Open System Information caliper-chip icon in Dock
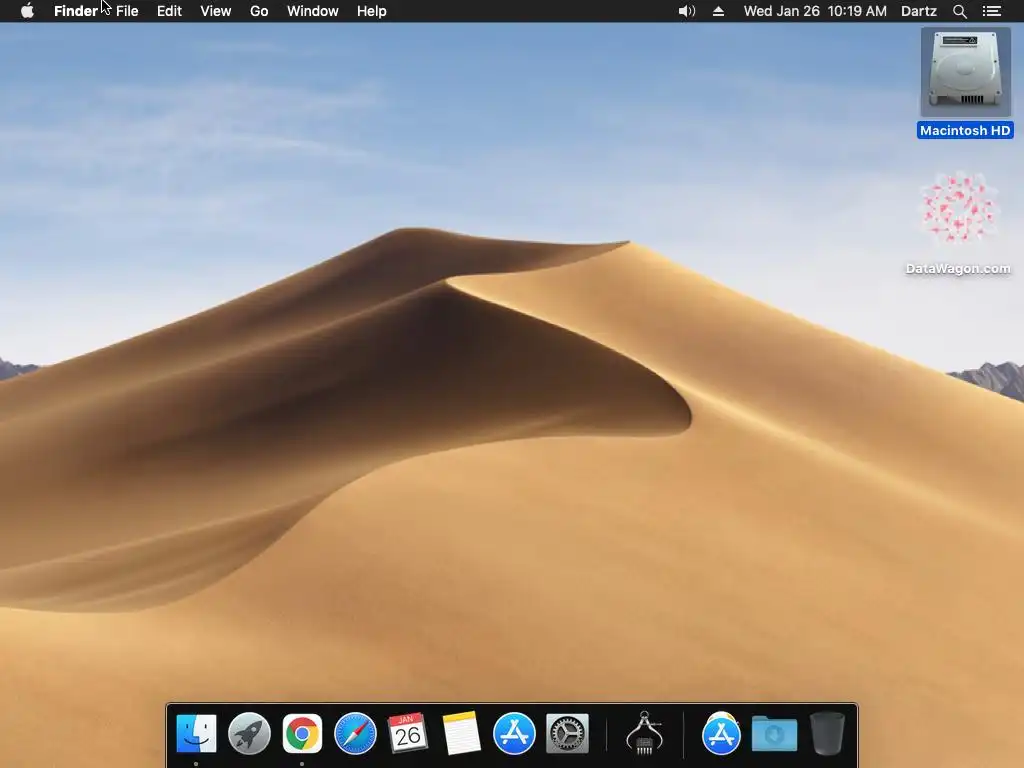 tap(645, 733)
